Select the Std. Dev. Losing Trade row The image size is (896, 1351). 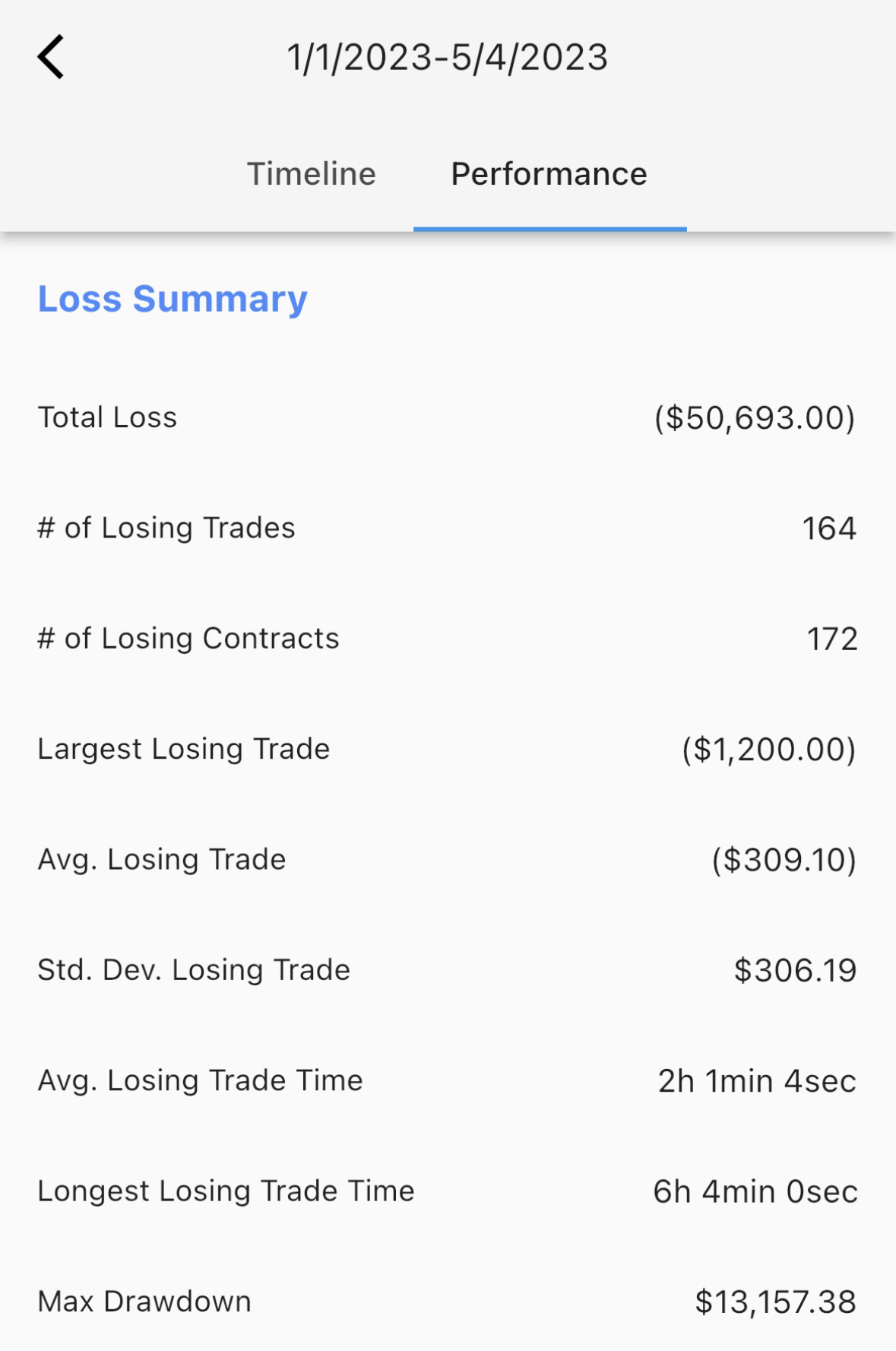pos(448,969)
